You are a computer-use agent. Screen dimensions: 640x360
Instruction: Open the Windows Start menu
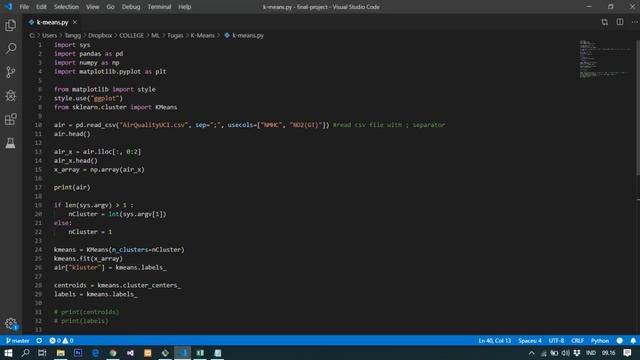click(x=8, y=353)
